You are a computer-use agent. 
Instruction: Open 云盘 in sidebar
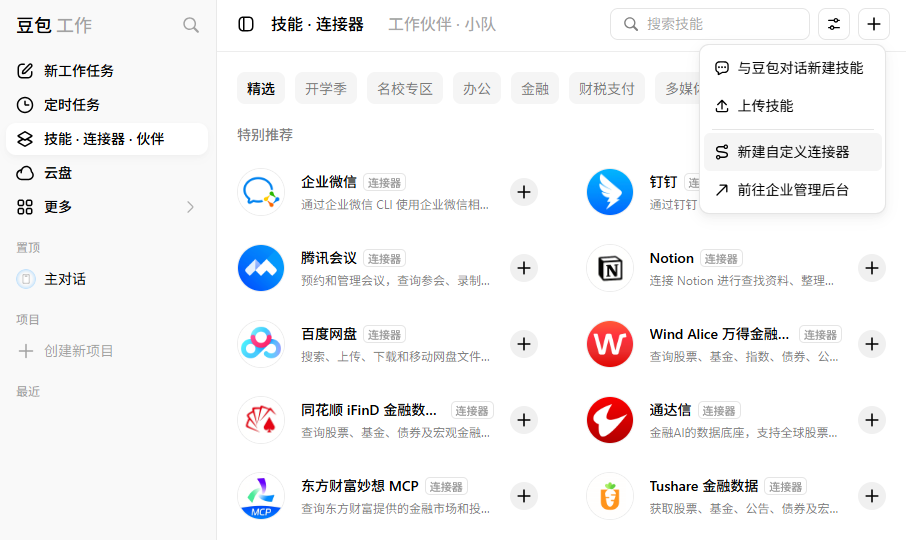tap(107, 173)
